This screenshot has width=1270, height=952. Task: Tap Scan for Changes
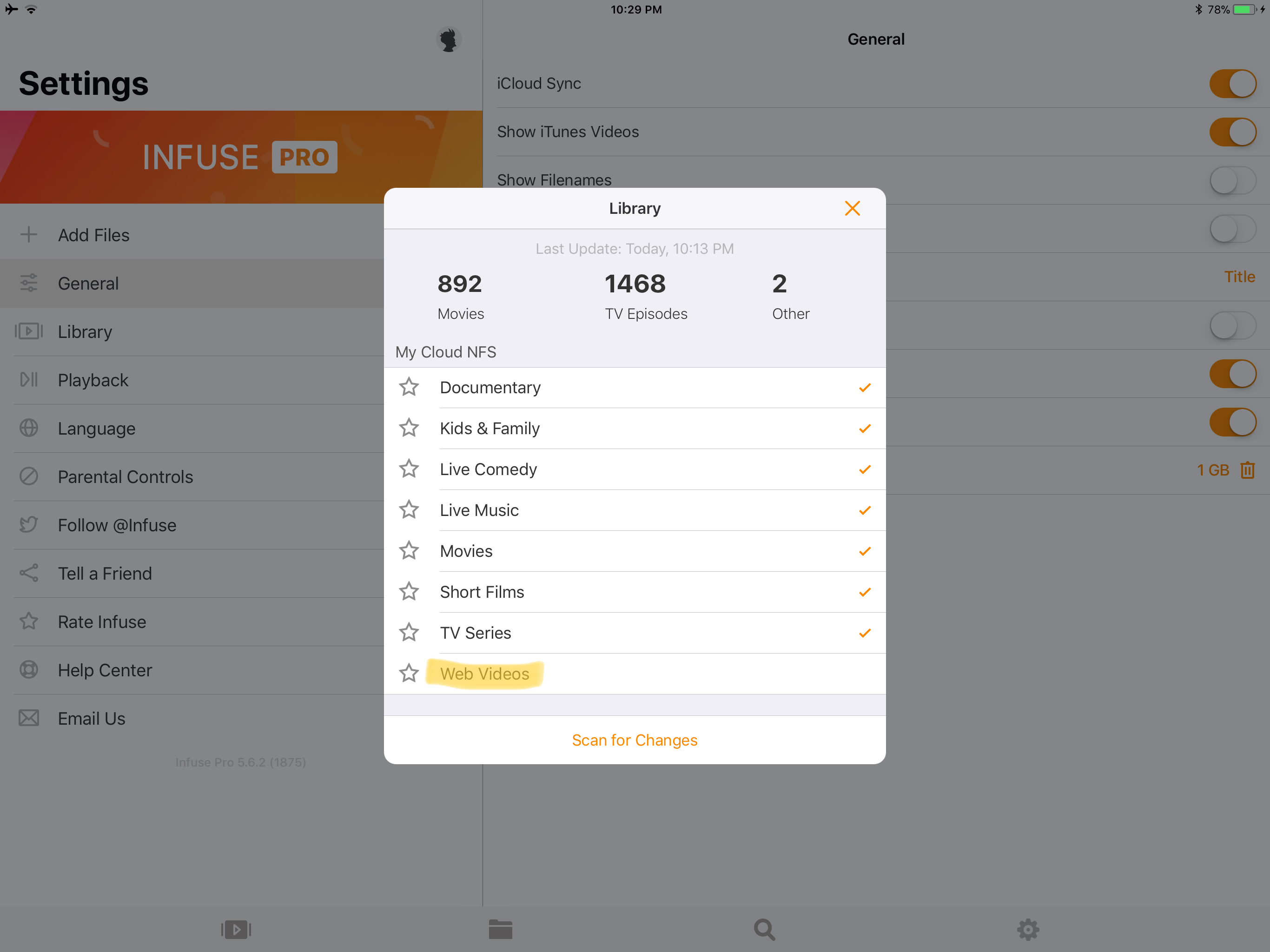coord(635,740)
